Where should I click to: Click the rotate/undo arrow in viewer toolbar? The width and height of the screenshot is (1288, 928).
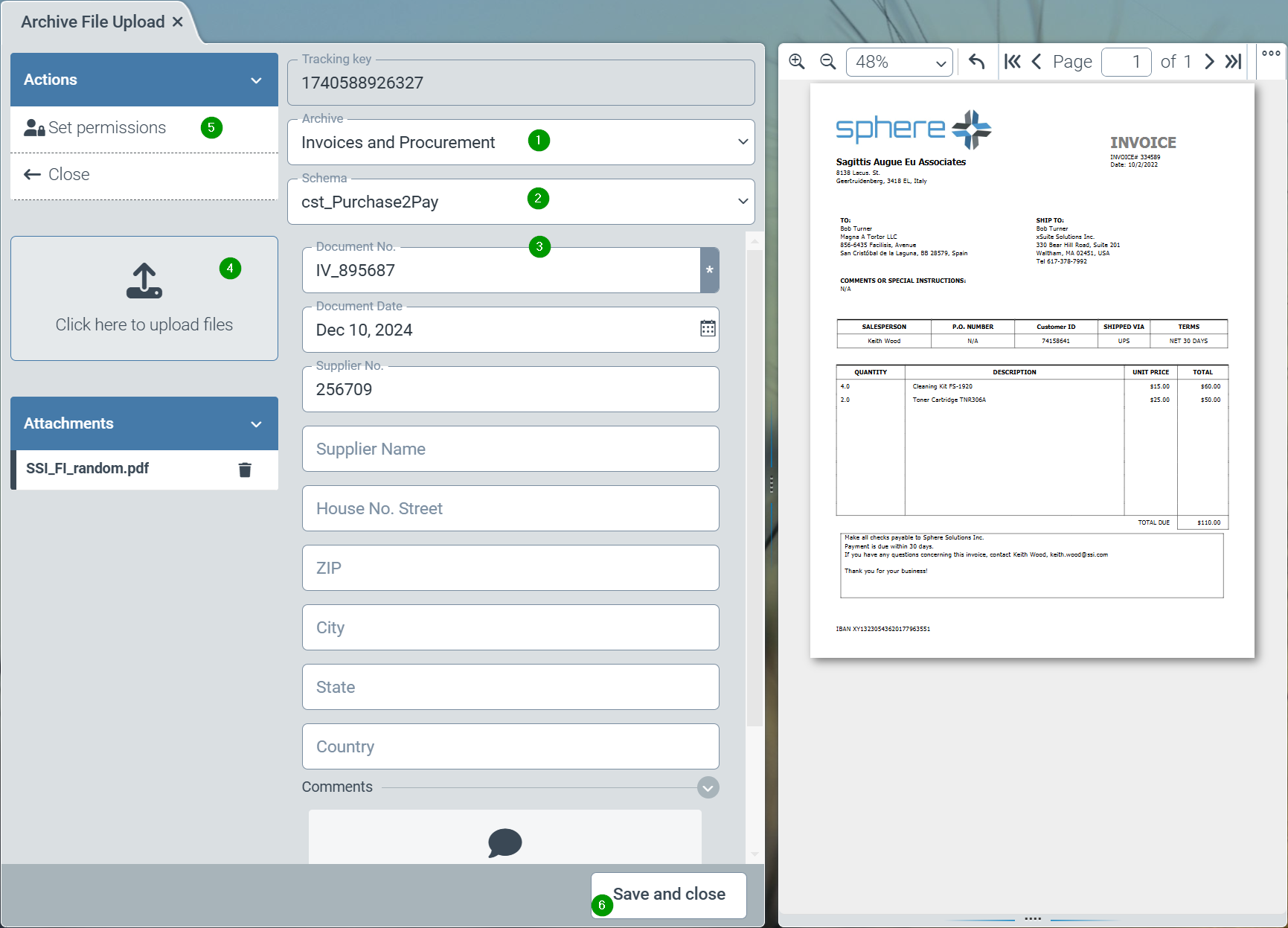tap(977, 62)
